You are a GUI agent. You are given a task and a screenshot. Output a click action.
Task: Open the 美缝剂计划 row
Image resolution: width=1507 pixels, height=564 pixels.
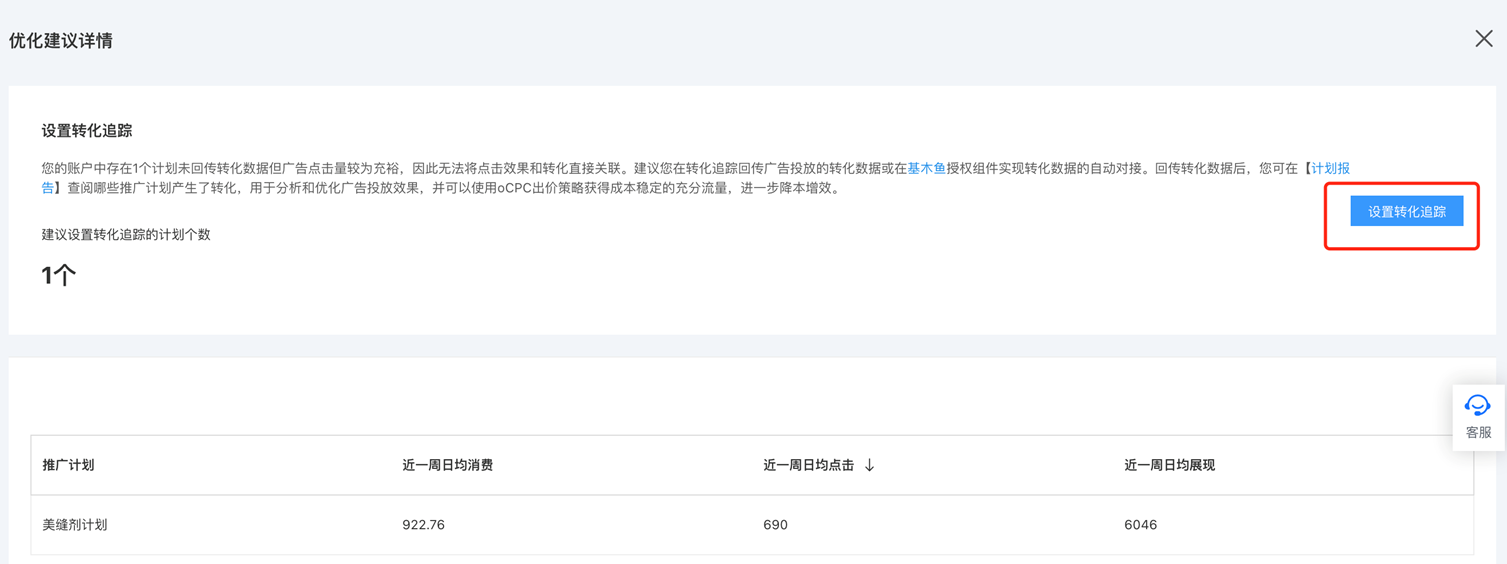75,524
